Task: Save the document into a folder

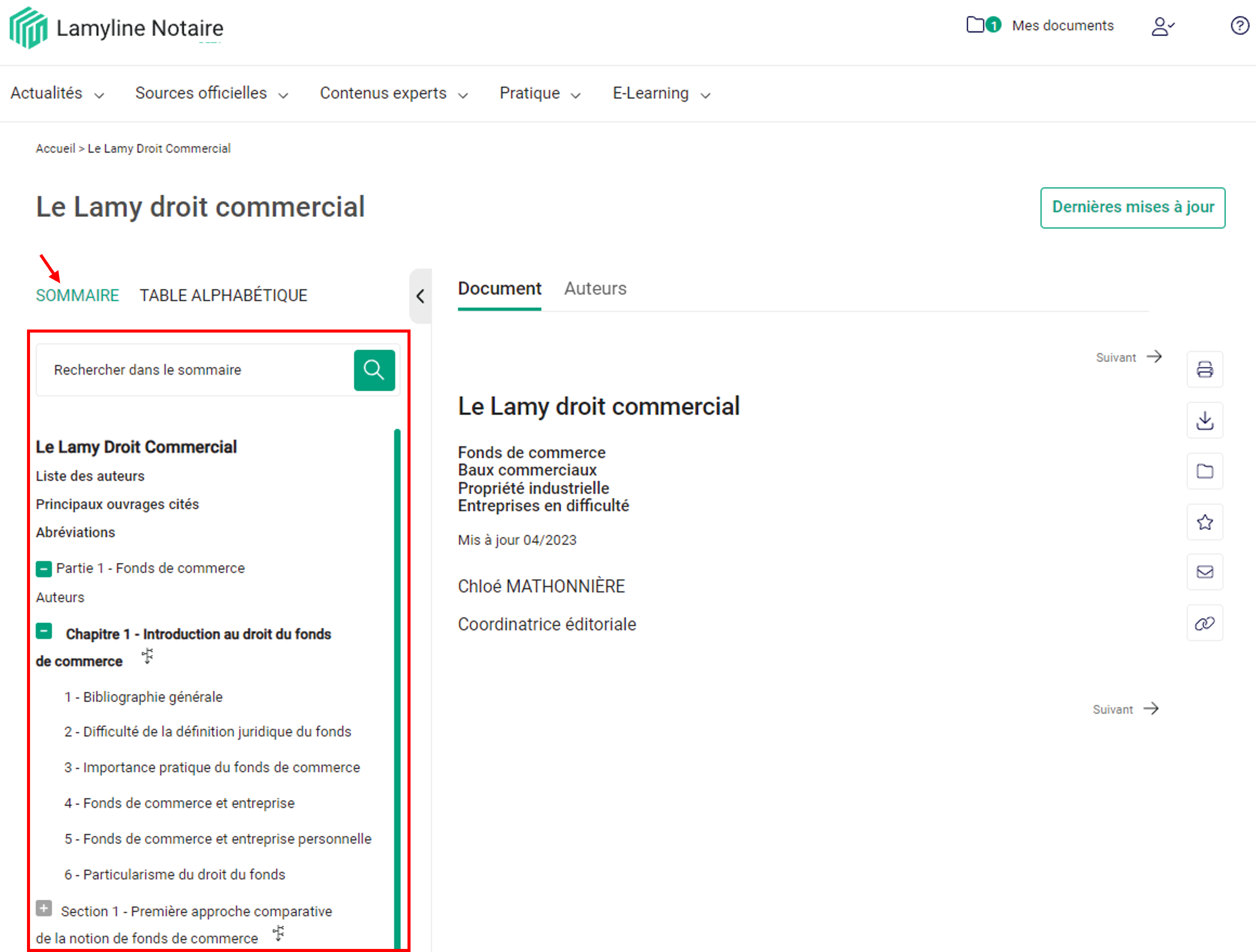Action: click(x=1205, y=471)
